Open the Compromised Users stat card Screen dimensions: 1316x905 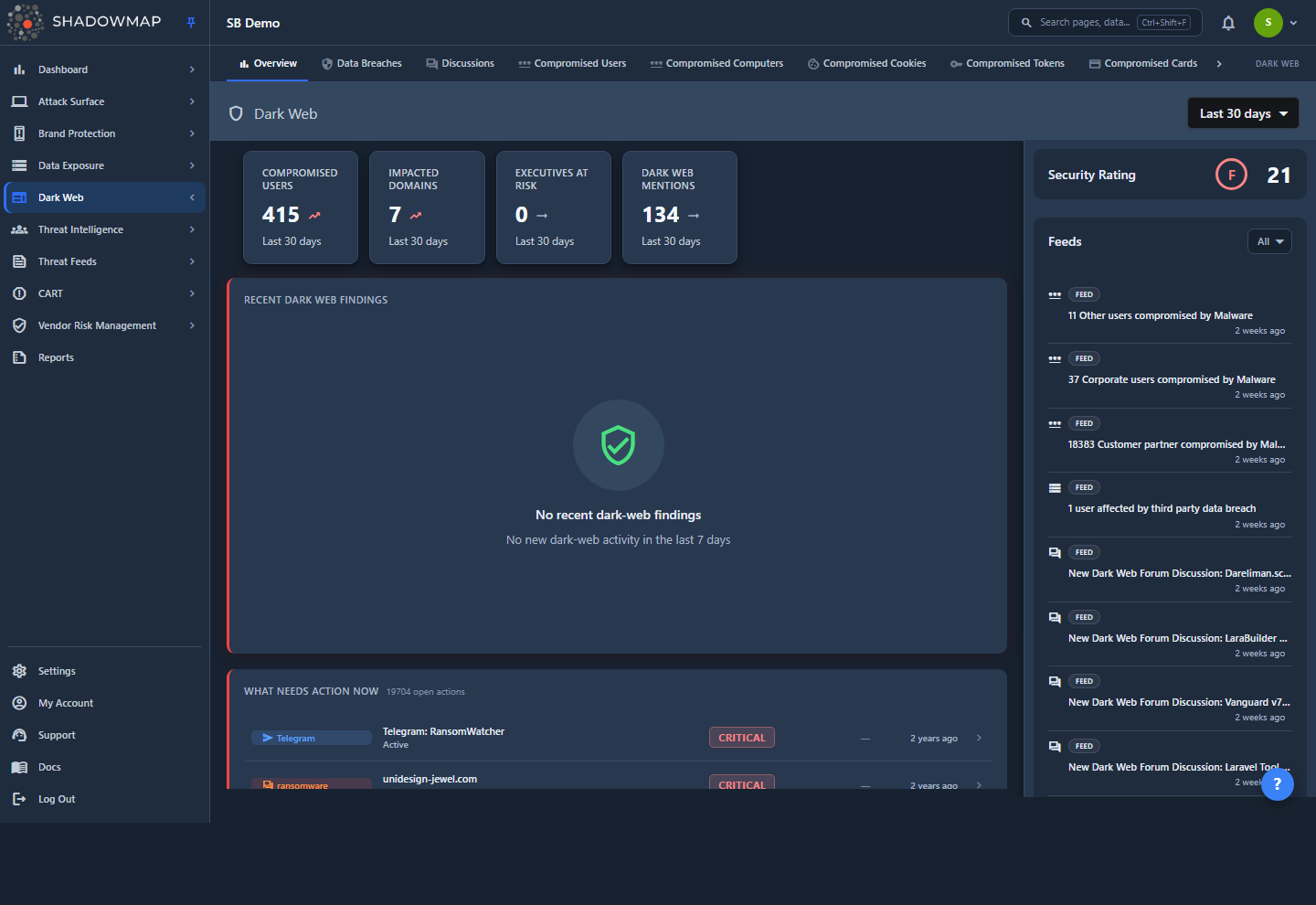pyautogui.click(x=301, y=208)
